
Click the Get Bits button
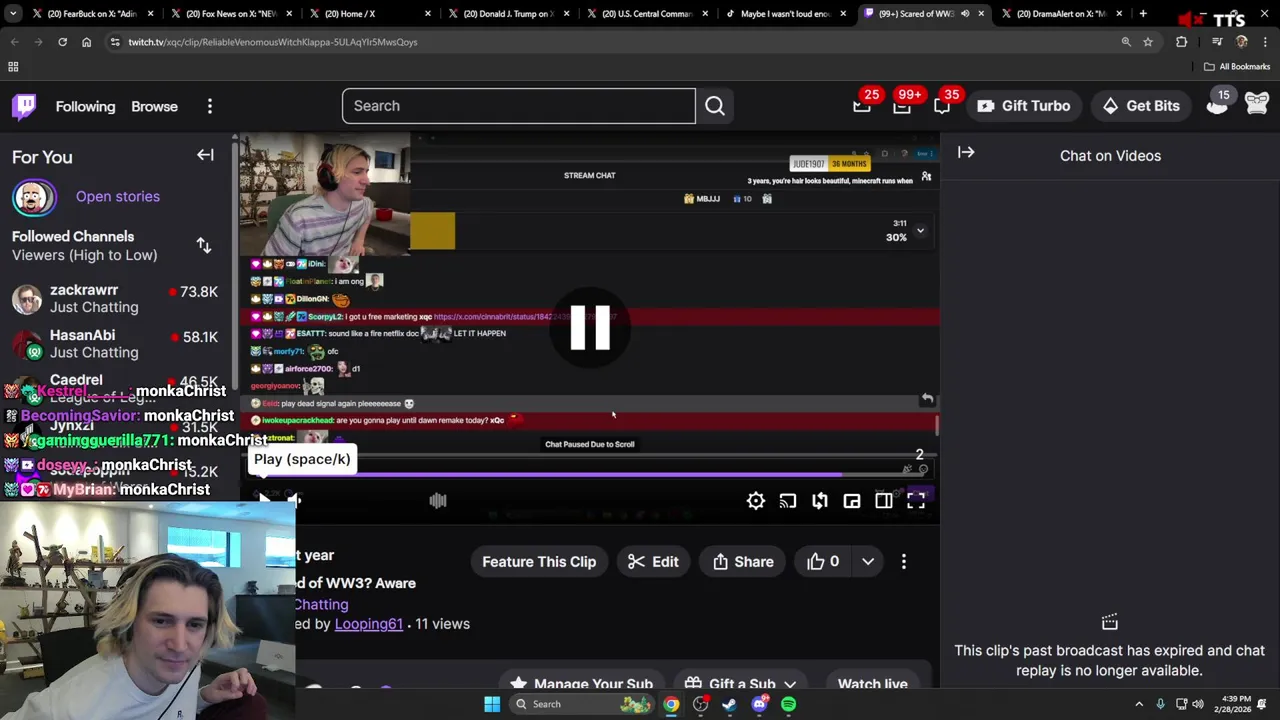pos(1141,106)
